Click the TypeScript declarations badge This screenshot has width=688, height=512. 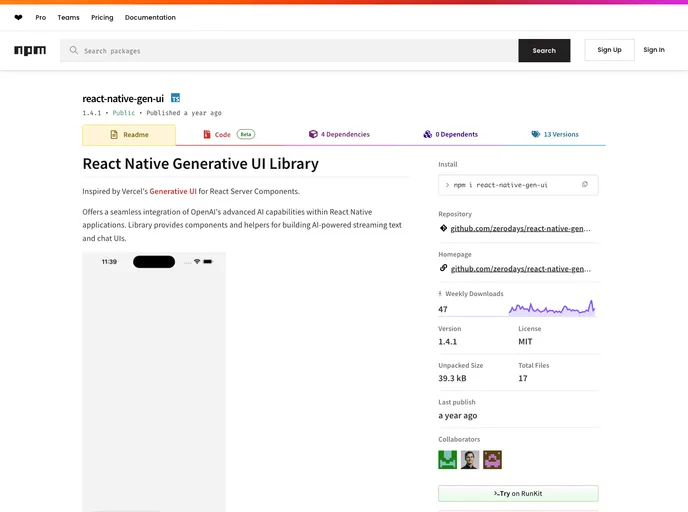[176, 98]
